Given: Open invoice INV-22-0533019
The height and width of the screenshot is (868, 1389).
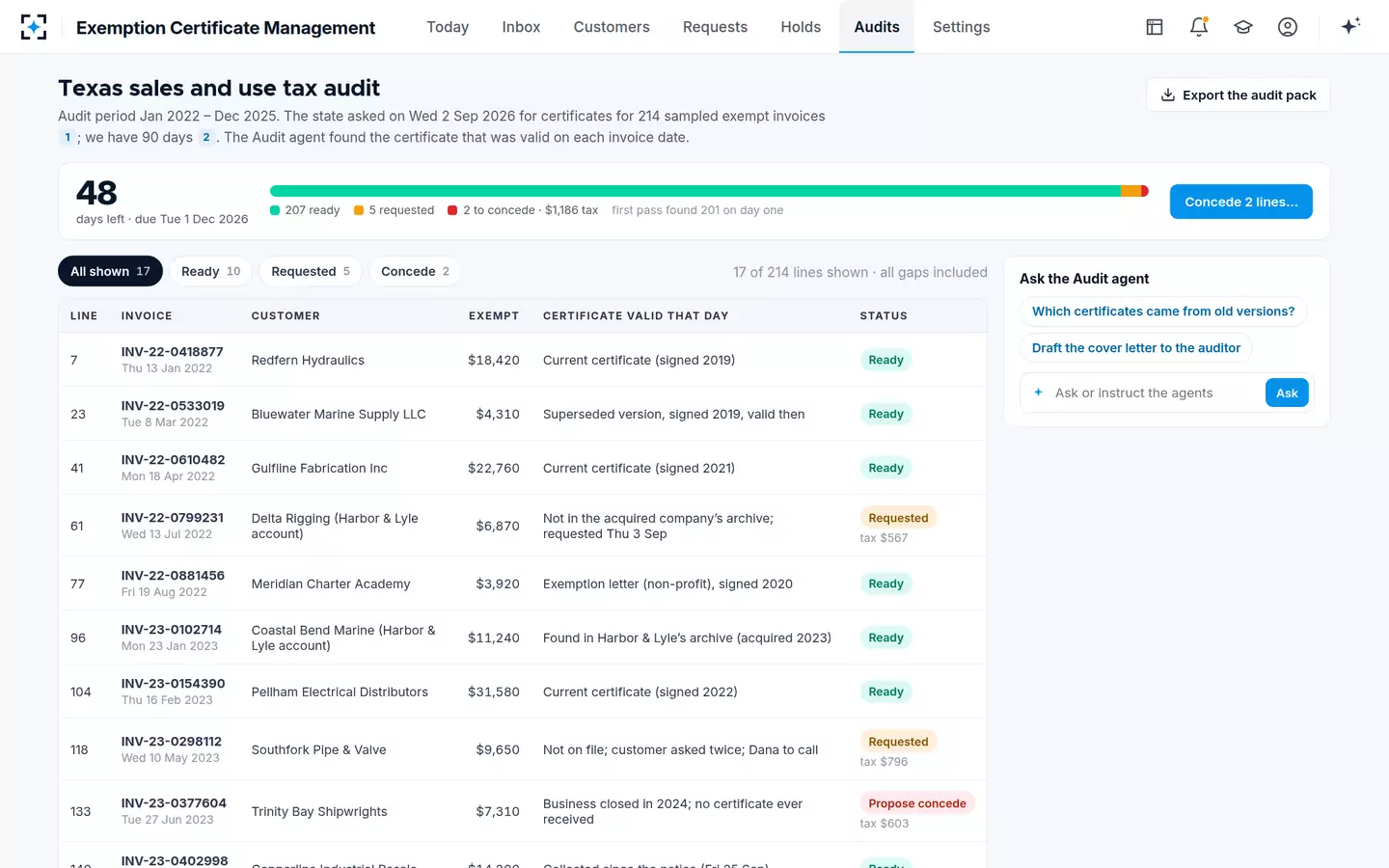Looking at the screenshot, I should pyautogui.click(x=173, y=406).
